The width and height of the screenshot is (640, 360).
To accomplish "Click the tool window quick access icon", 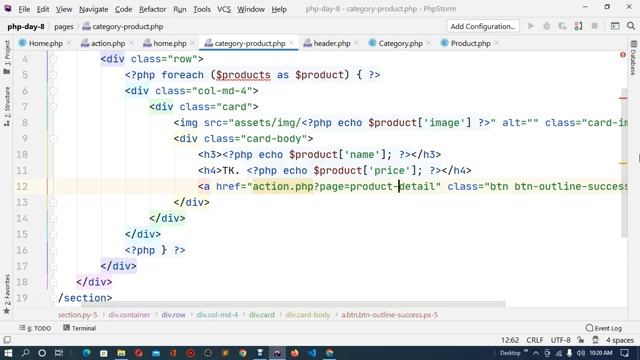I will [7, 340].
